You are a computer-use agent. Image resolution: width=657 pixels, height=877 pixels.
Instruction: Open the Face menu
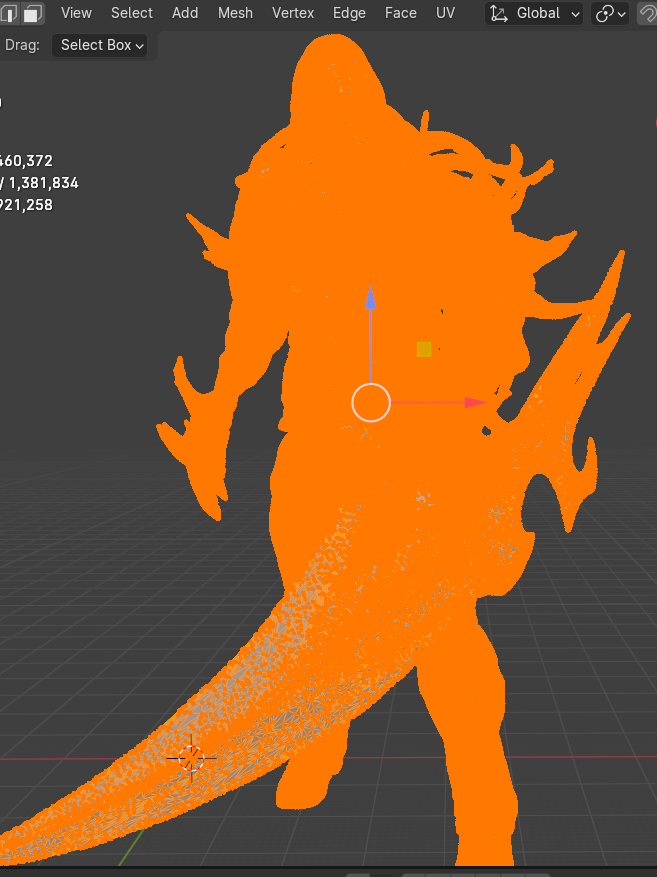(x=400, y=13)
